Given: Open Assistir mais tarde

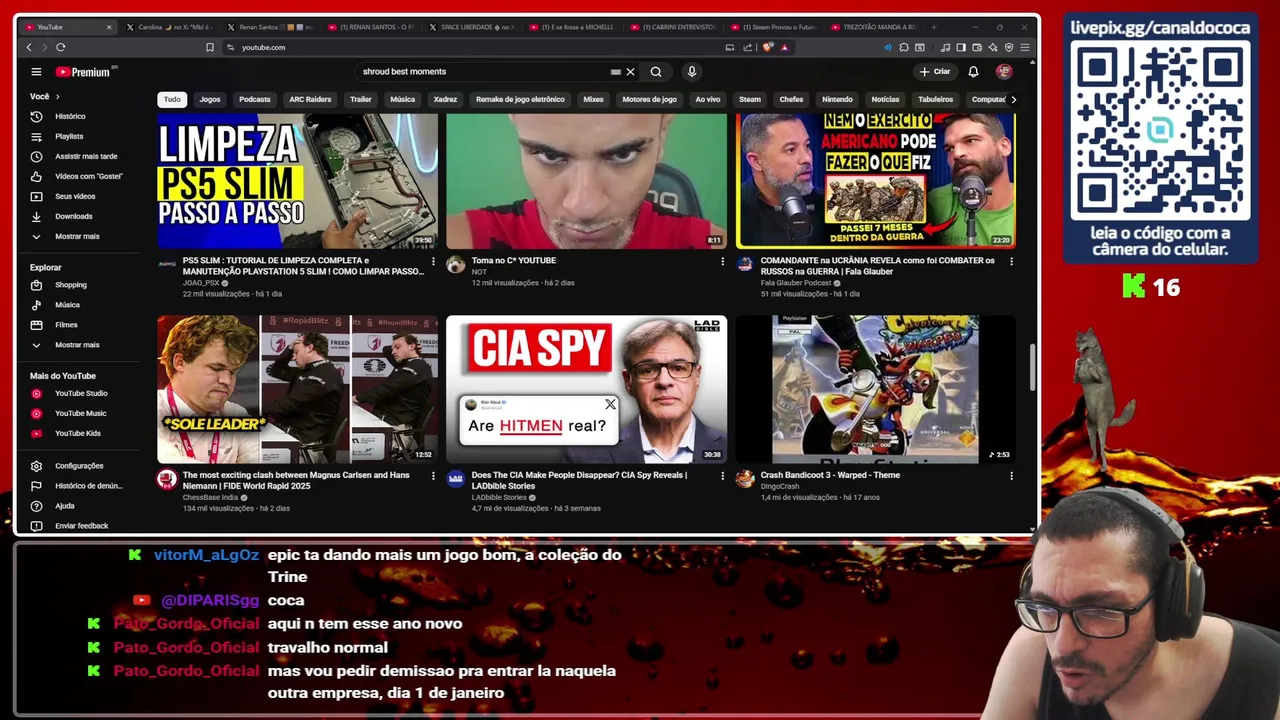Looking at the screenshot, I should coord(76,157).
